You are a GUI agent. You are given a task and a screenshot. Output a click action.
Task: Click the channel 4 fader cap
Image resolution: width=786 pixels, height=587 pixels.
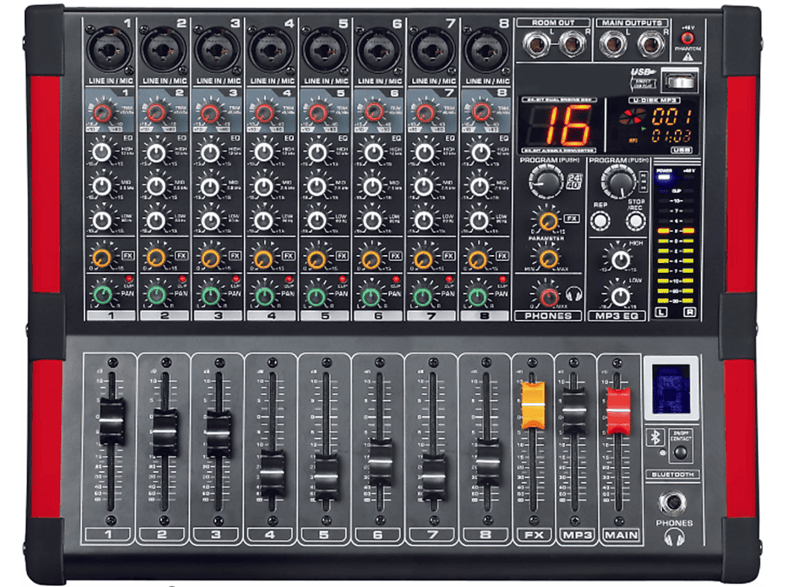[x=272, y=473]
